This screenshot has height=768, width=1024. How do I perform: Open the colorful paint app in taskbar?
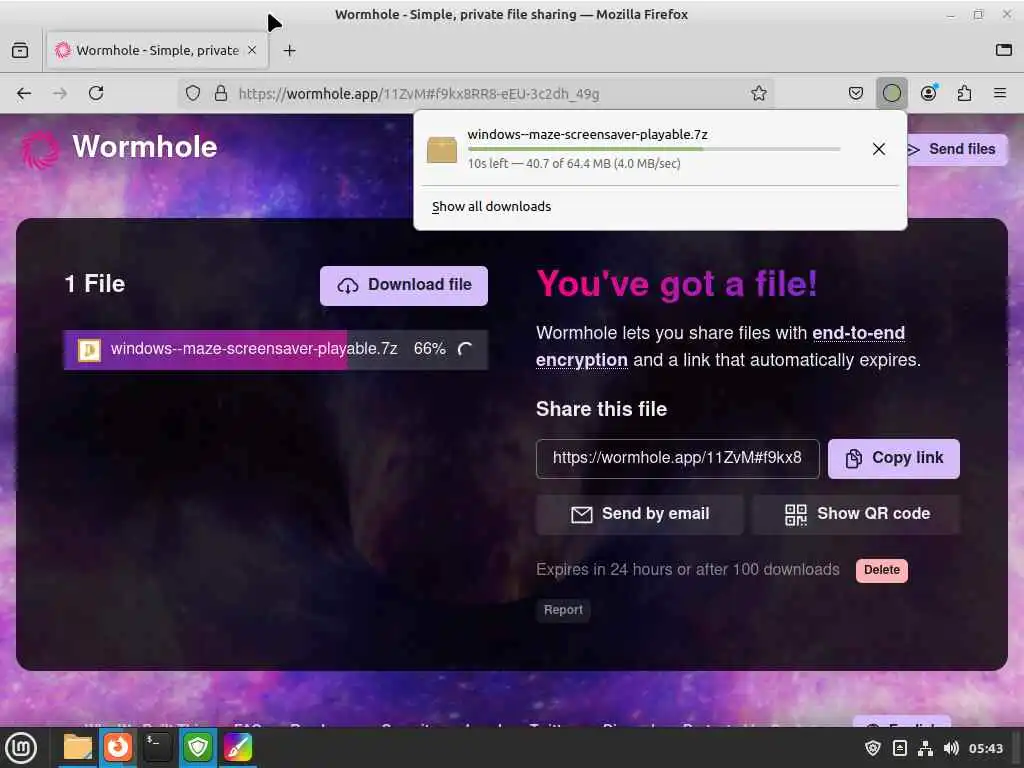click(x=238, y=747)
